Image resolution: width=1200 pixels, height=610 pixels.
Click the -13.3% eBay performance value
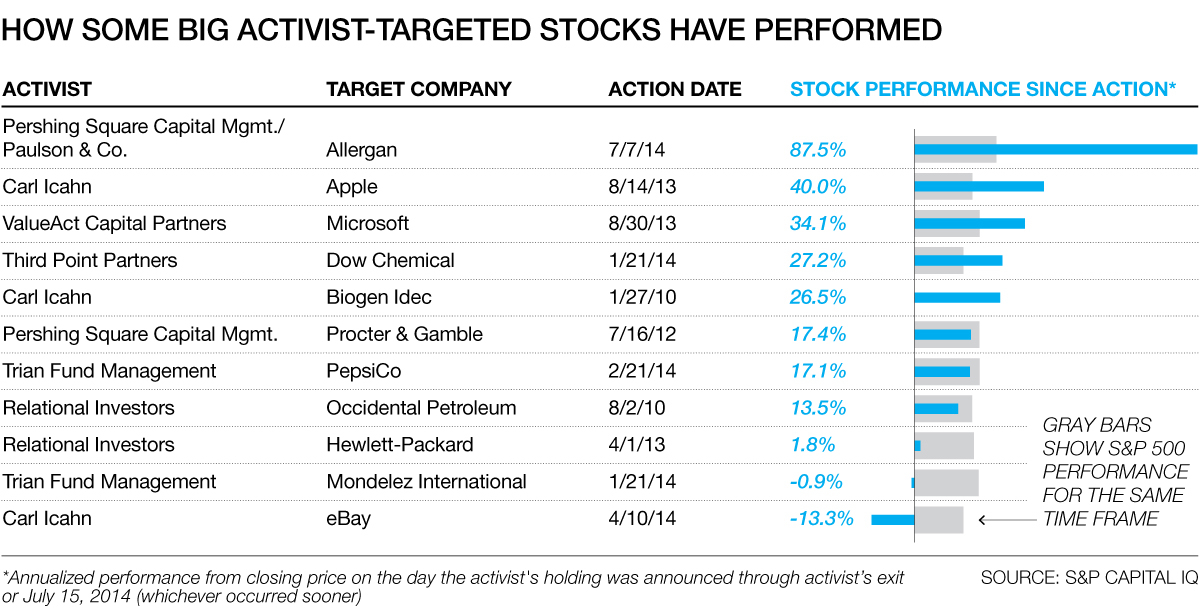pyautogui.click(x=821, y=519)
